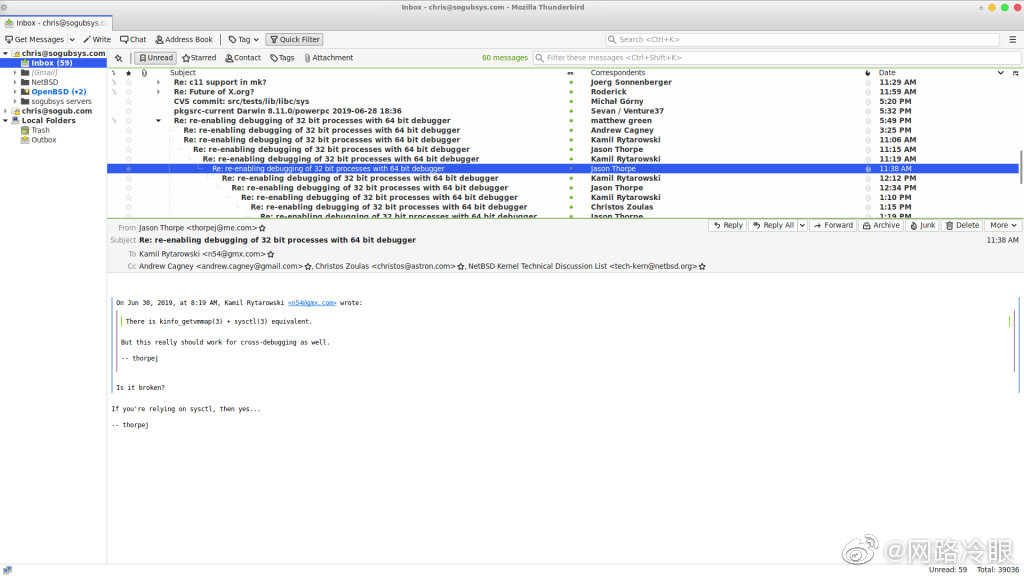Screen dimensions: 1024x576
Task: Enable the Starred quick filter
Action: click(199, 58)
